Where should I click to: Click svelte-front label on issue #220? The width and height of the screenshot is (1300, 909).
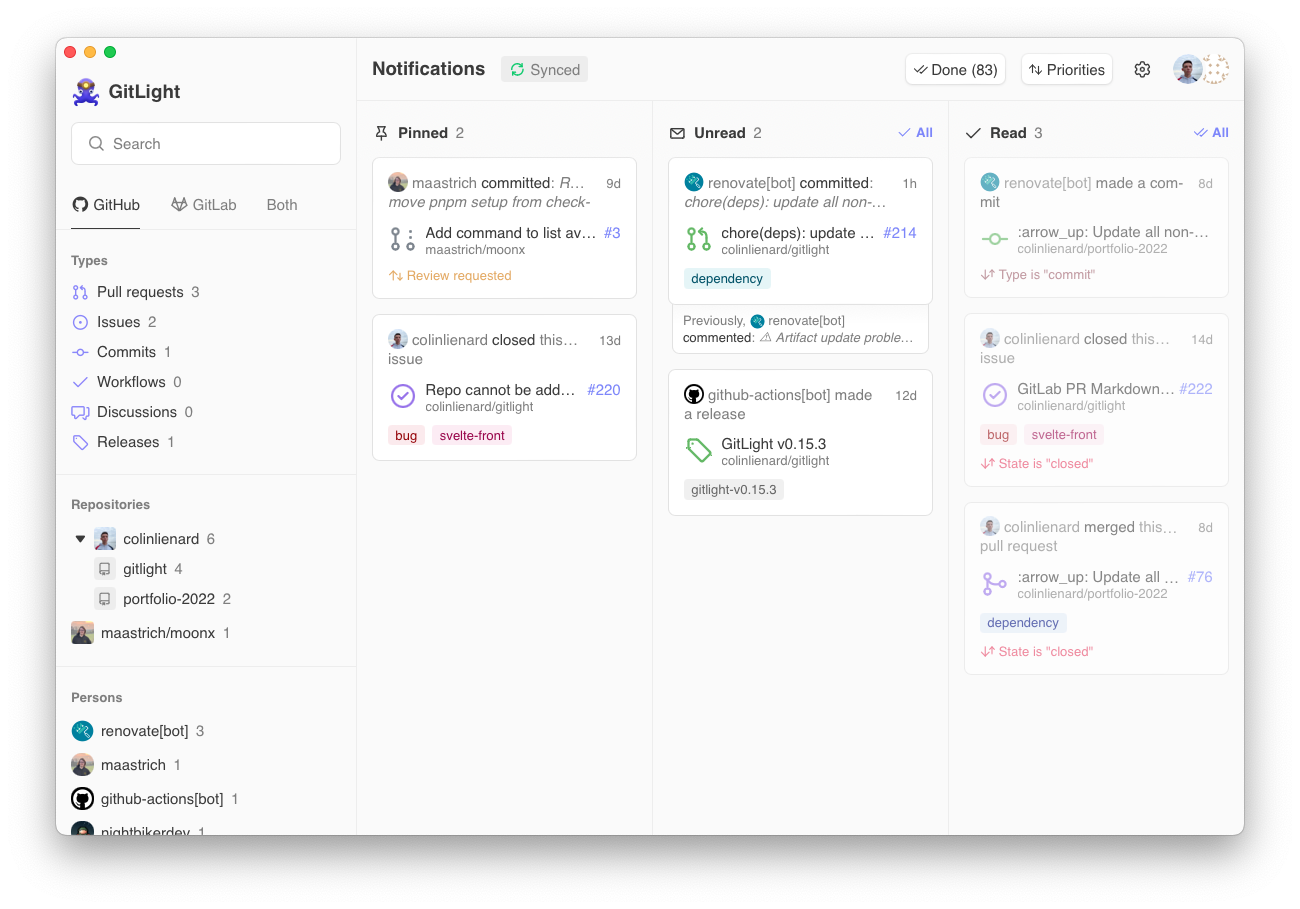click(472, 436)
